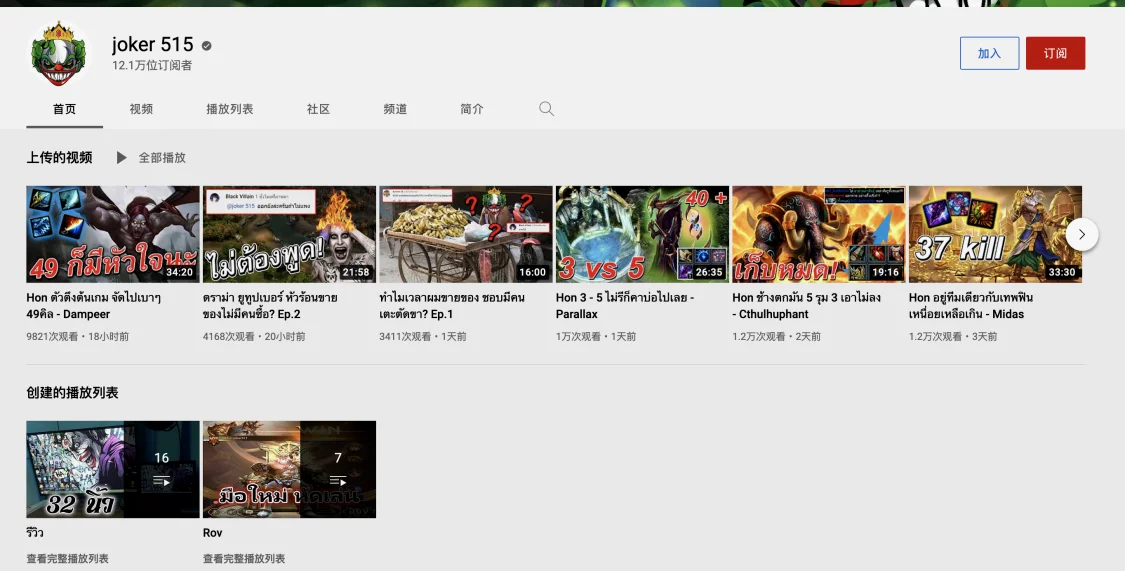Click the 加入 membership button
The width and height of the screenshot is (1125, 571).
tap(989, 53)
